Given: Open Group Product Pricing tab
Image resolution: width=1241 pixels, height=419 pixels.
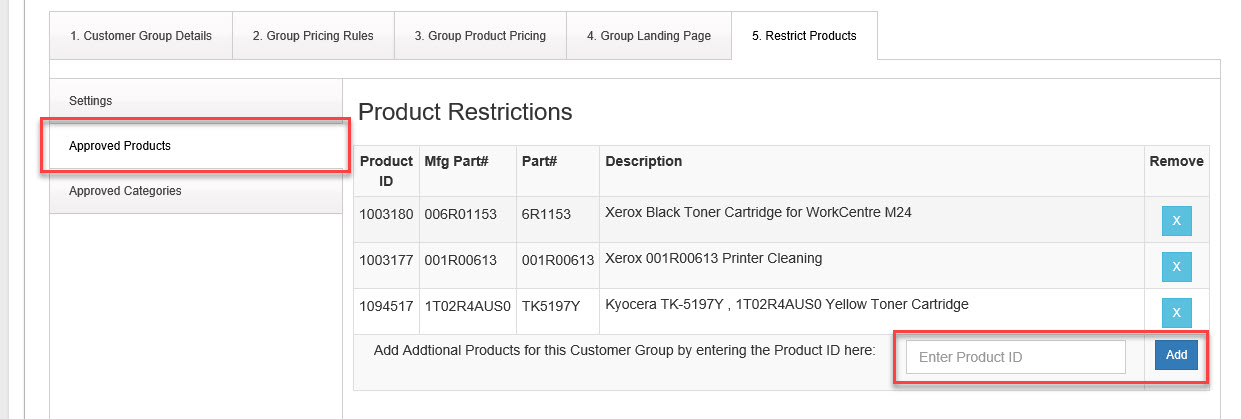Looking at the screenshot, I should [x=480, y=36].
